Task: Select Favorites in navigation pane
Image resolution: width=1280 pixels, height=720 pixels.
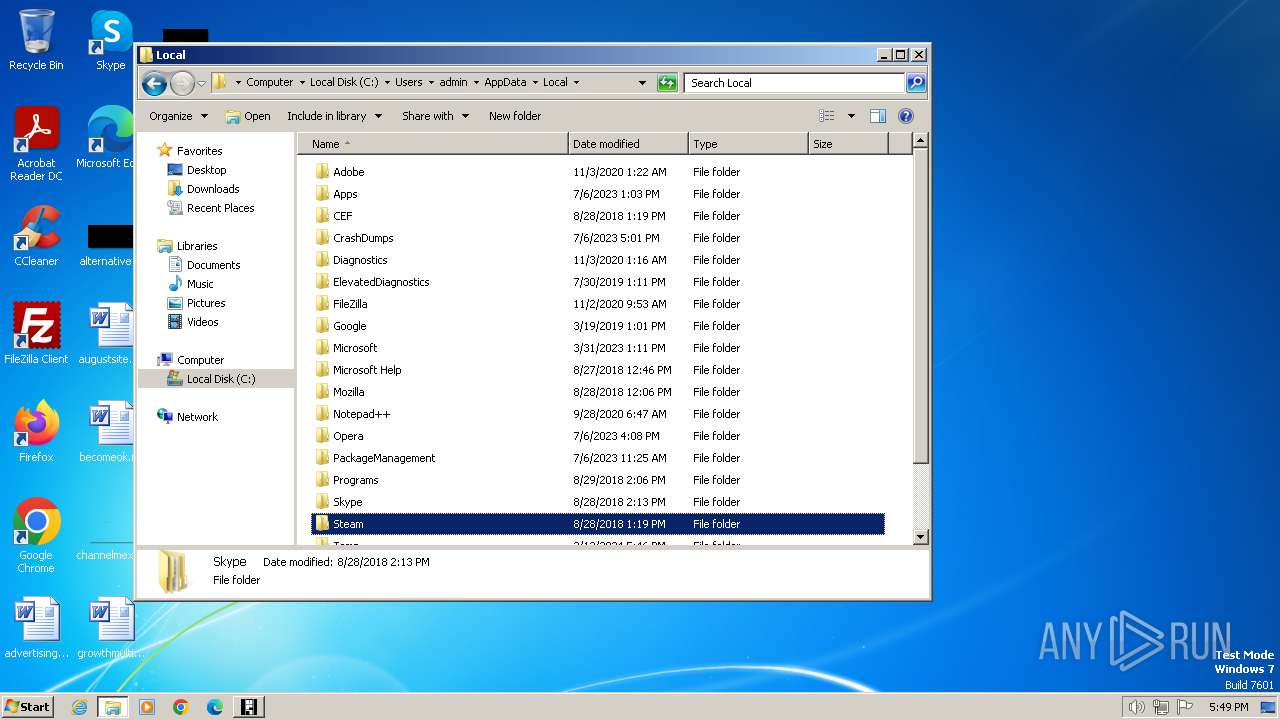Action: (199, 151)
